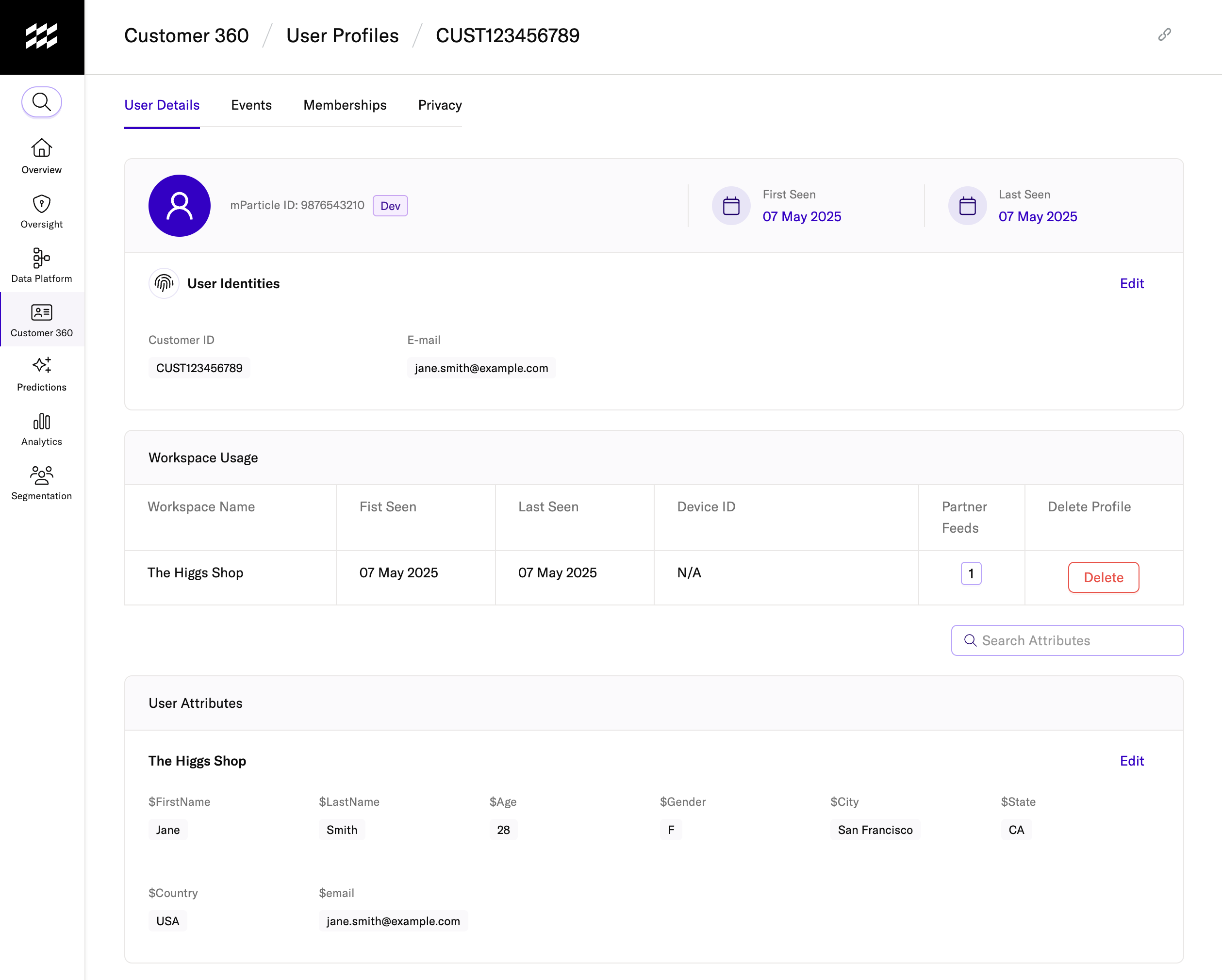Switch to the Privacy tab
This screenshot has height=980, width=1222.
click(440, 105)
